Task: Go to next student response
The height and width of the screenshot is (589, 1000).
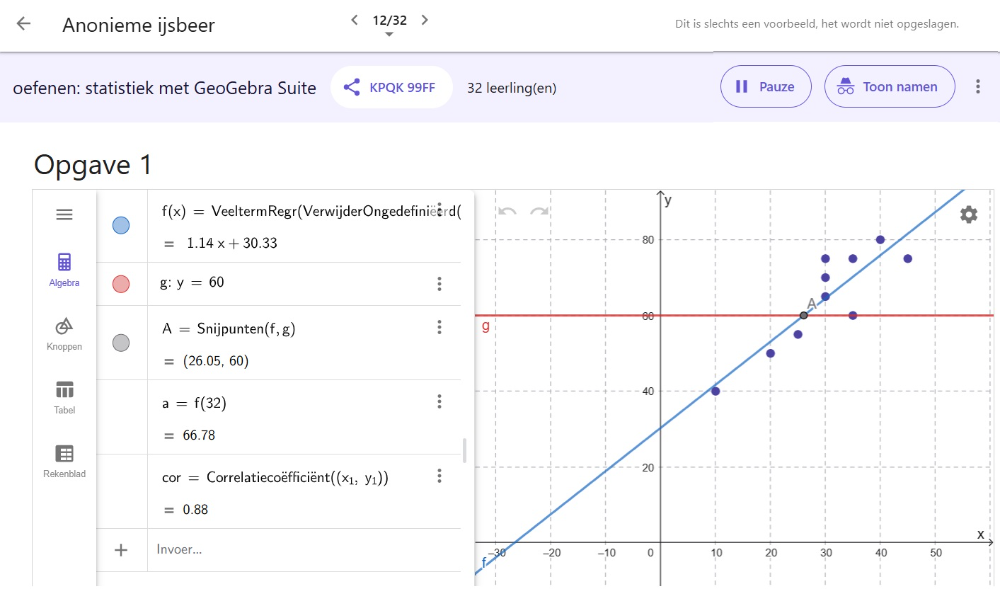Action: coord(425,20)
